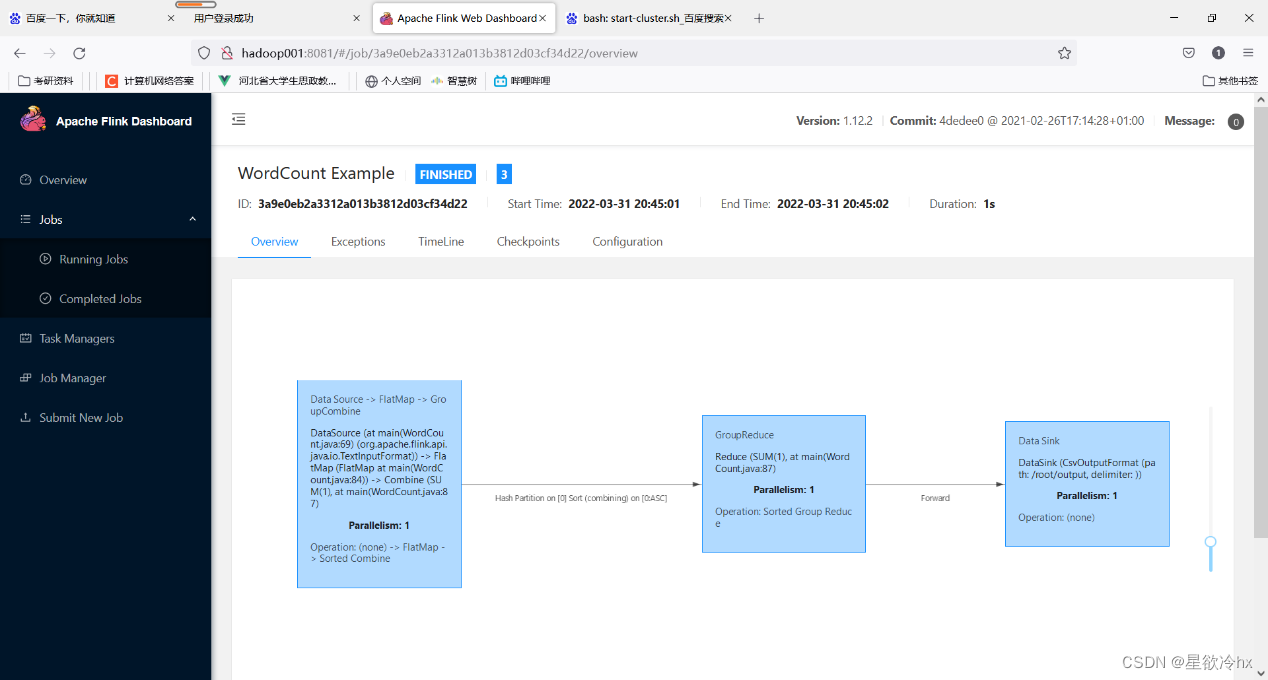The width and height of the screenshot is (1268, 680).
Task: Click the Commit 4dedee0 text
Action: point(1017,121)
